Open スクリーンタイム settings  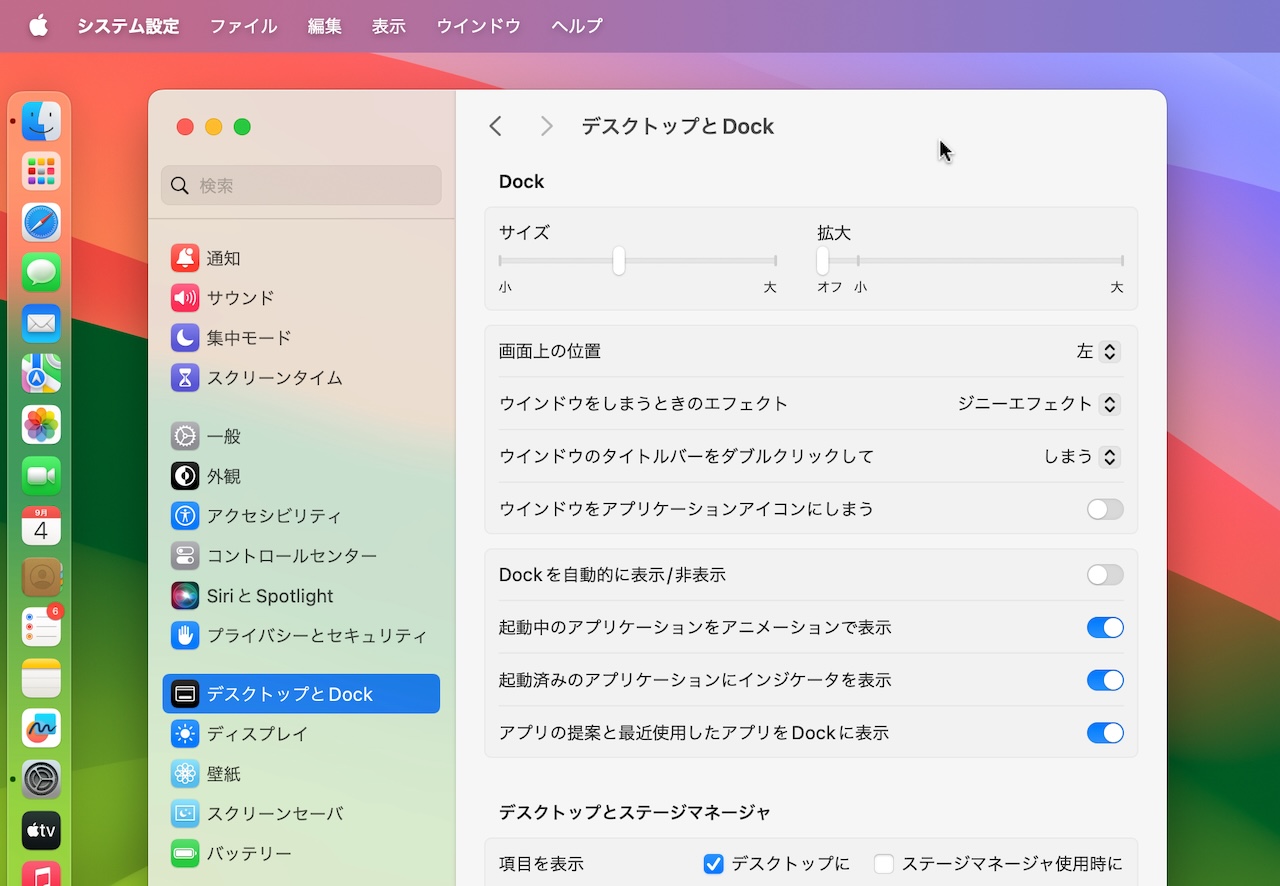301,378
